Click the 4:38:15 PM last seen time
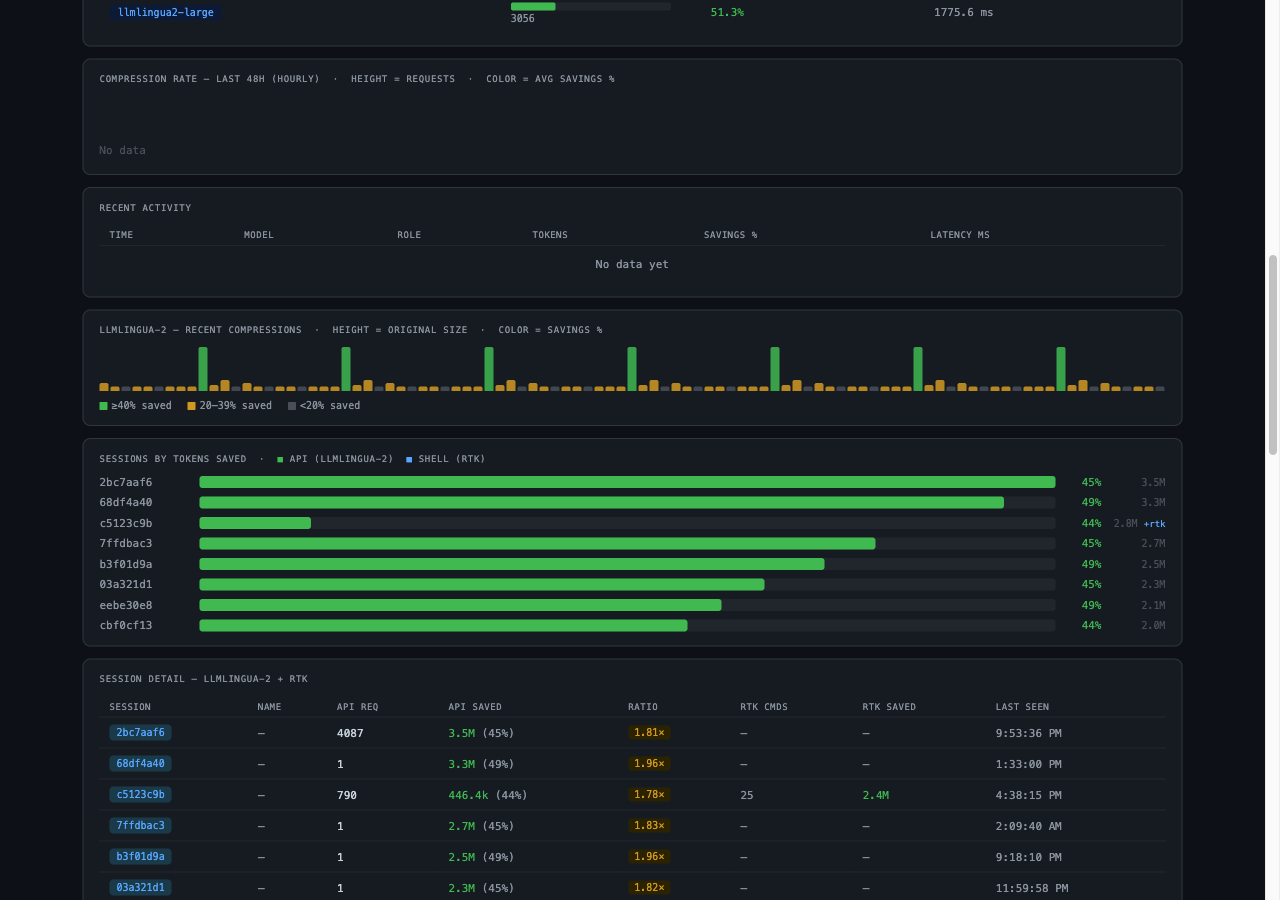 click(1029, 795)
